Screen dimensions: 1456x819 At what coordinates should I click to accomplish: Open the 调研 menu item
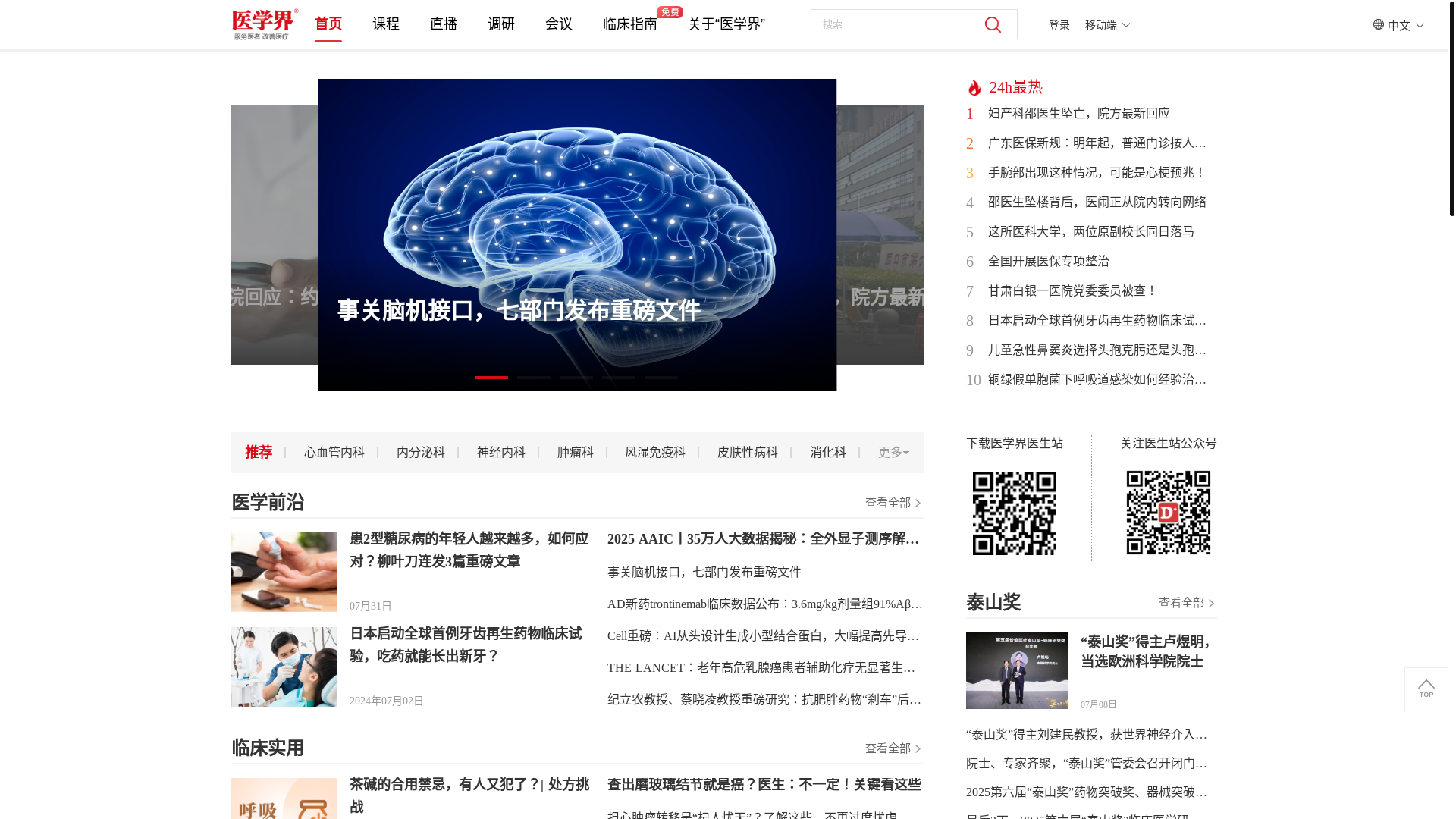[x=501, y=24]
